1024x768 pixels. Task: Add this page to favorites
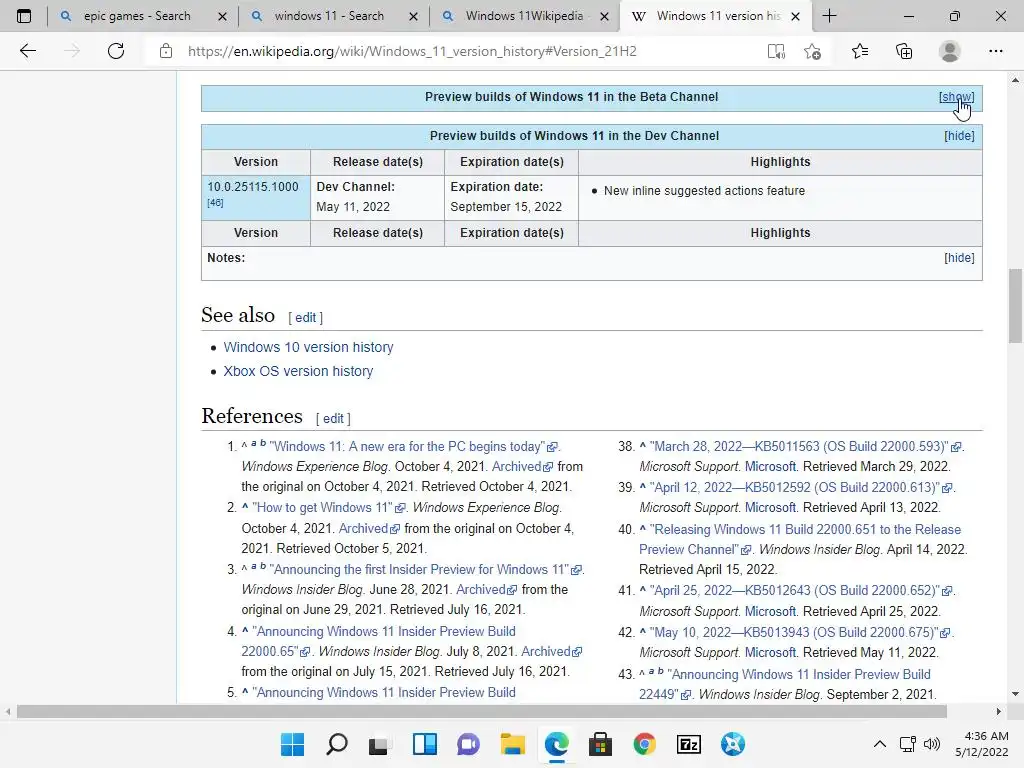coord(812,51)
